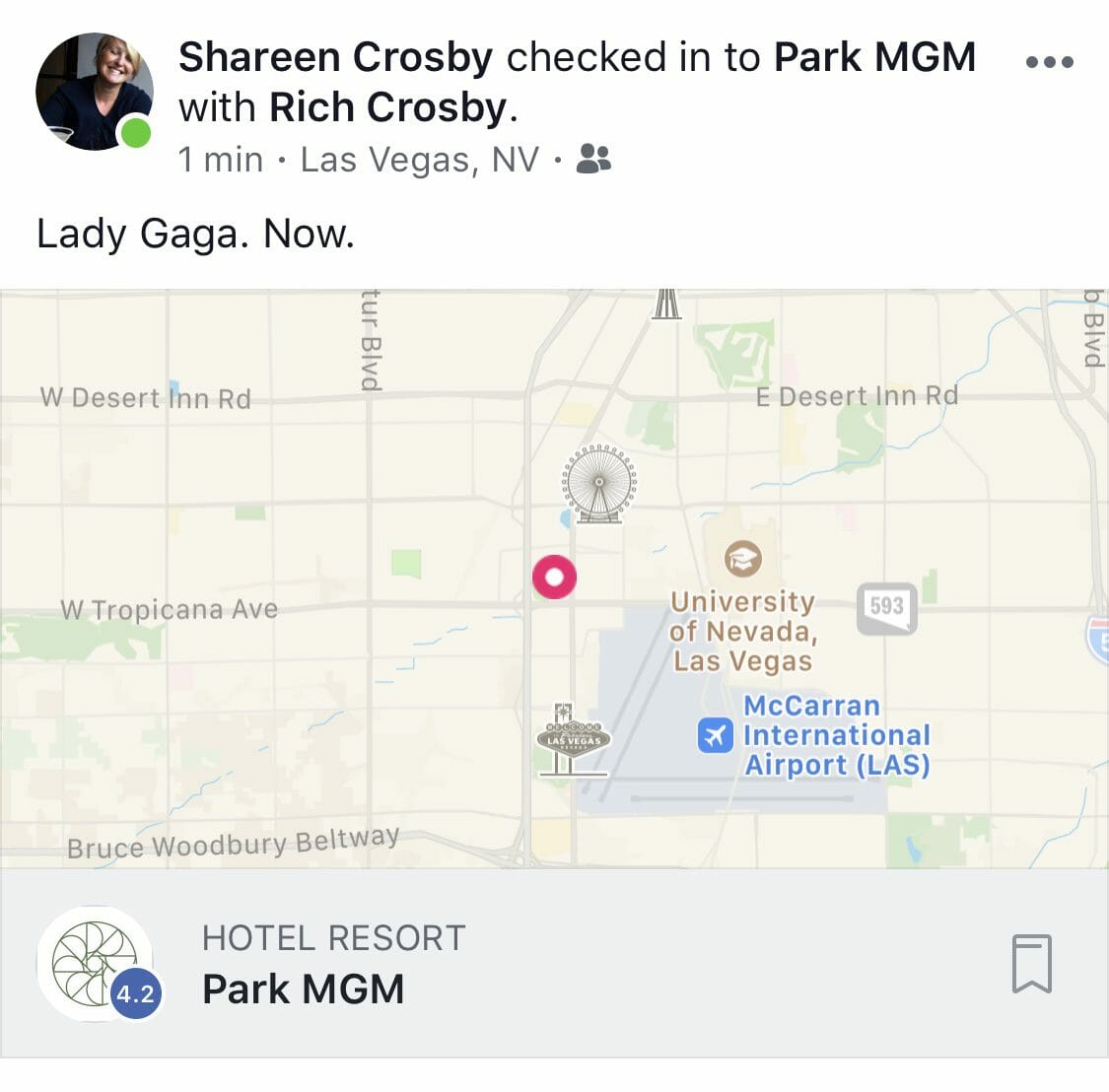
Task: Tap the route 593 highway shield
Action: coord(887,607)
